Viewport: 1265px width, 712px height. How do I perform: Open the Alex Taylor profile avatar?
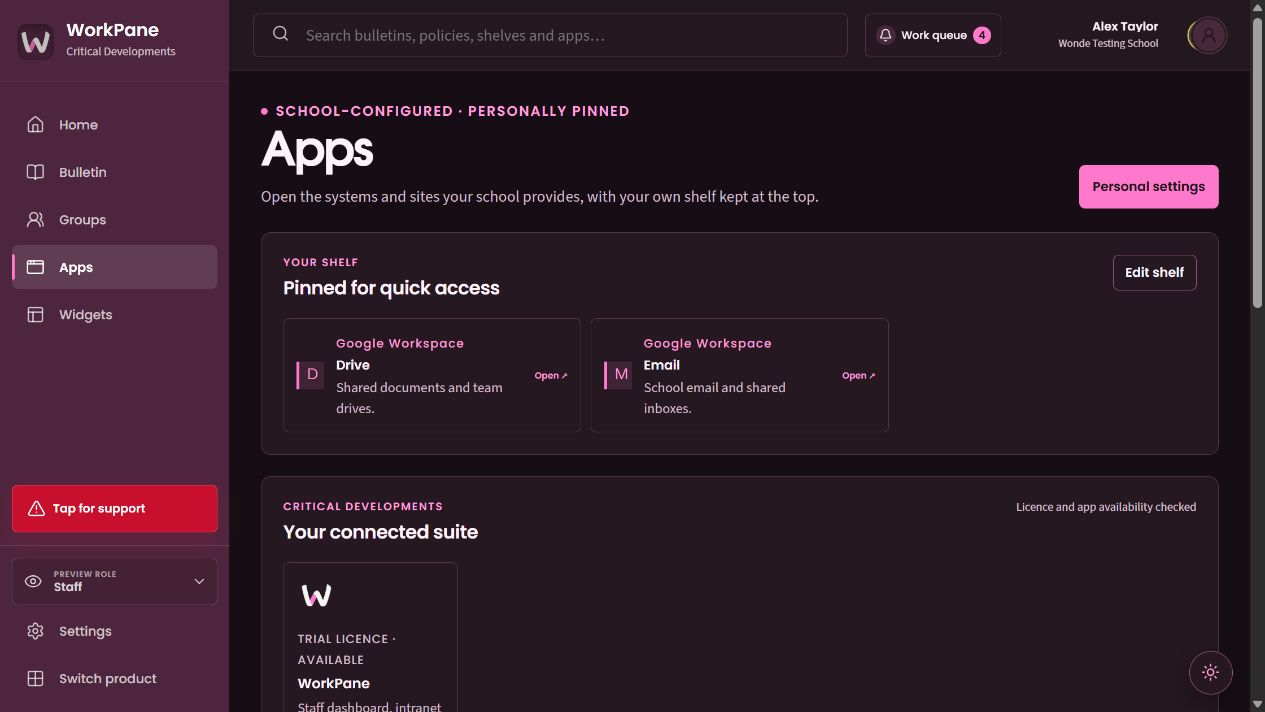pos(1208,36)
